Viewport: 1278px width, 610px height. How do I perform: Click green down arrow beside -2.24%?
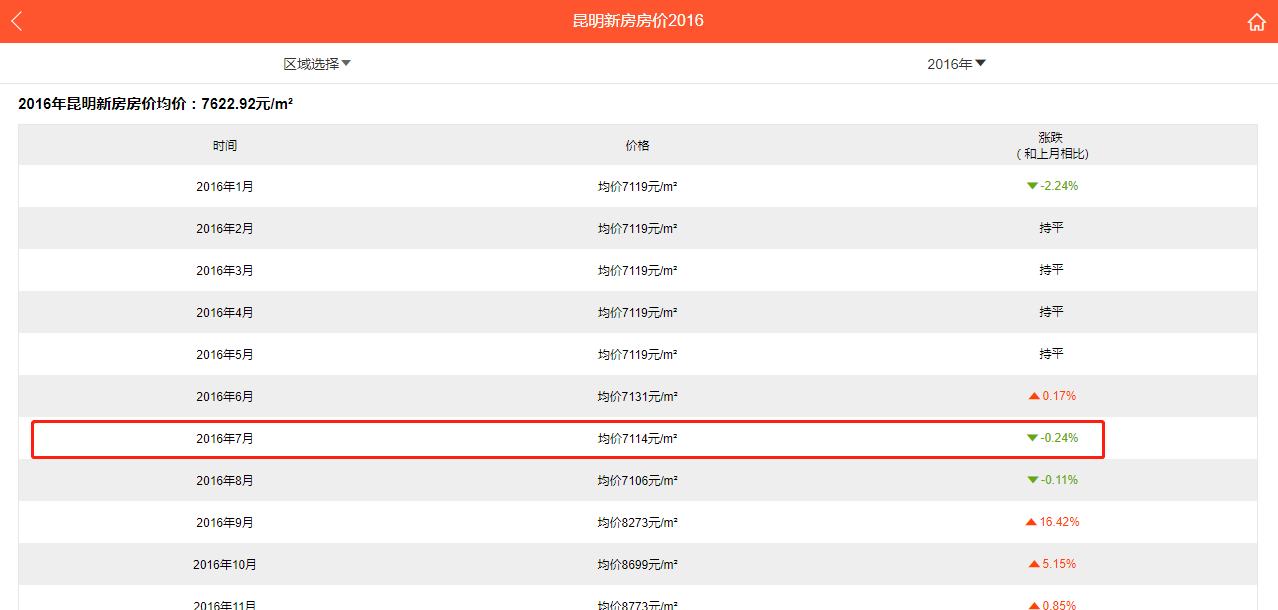(1032, 186)
